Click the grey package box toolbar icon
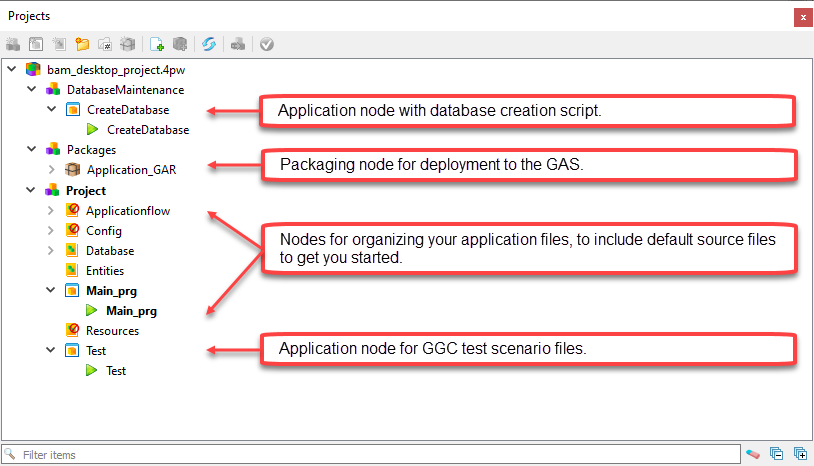Image resolution: width=814 pixels, height=466 pixels. point(127,44)
